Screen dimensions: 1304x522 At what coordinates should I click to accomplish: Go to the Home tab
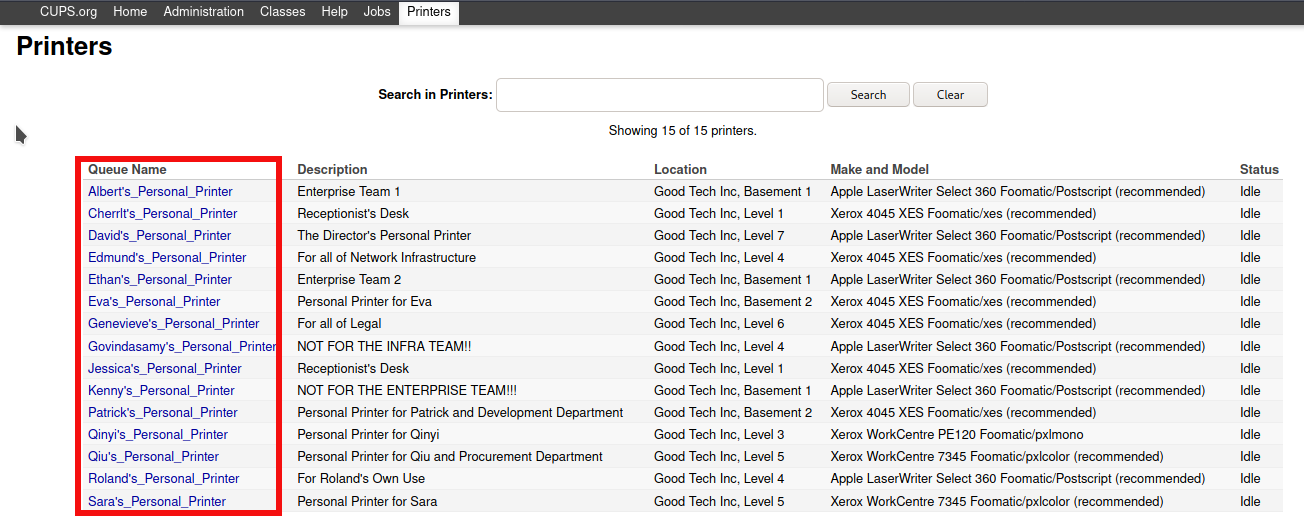pyautogui.click(x=130, y=12)
